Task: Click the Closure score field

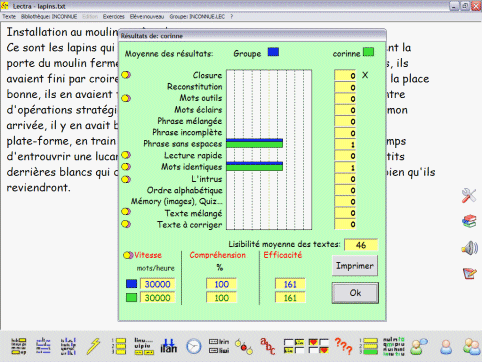Action: coord(345,75)
